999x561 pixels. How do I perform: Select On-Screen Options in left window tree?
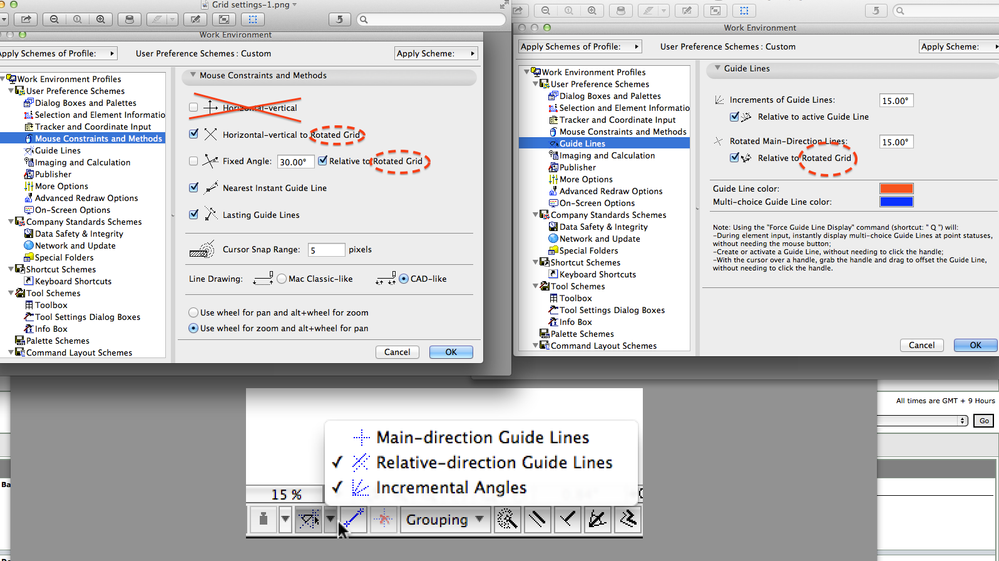72,209
